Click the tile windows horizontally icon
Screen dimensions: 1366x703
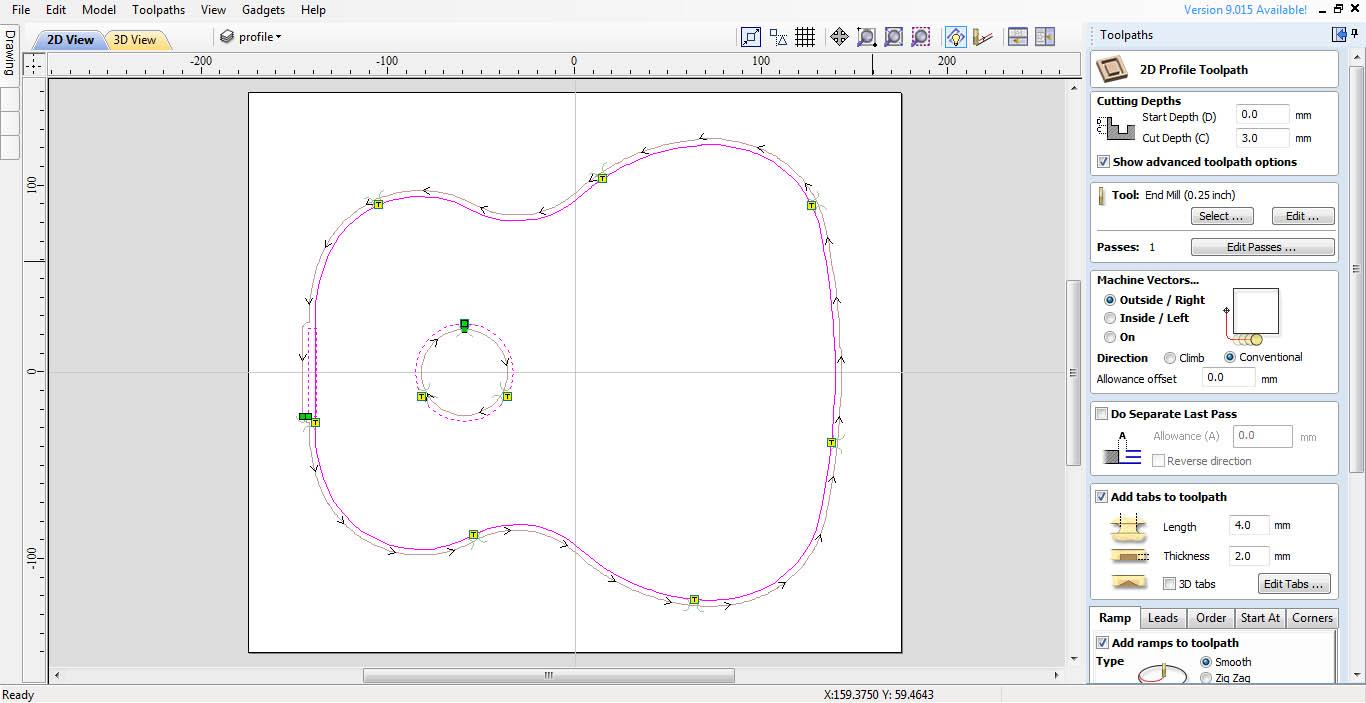pyautogui.click(x=1018, y=37)
